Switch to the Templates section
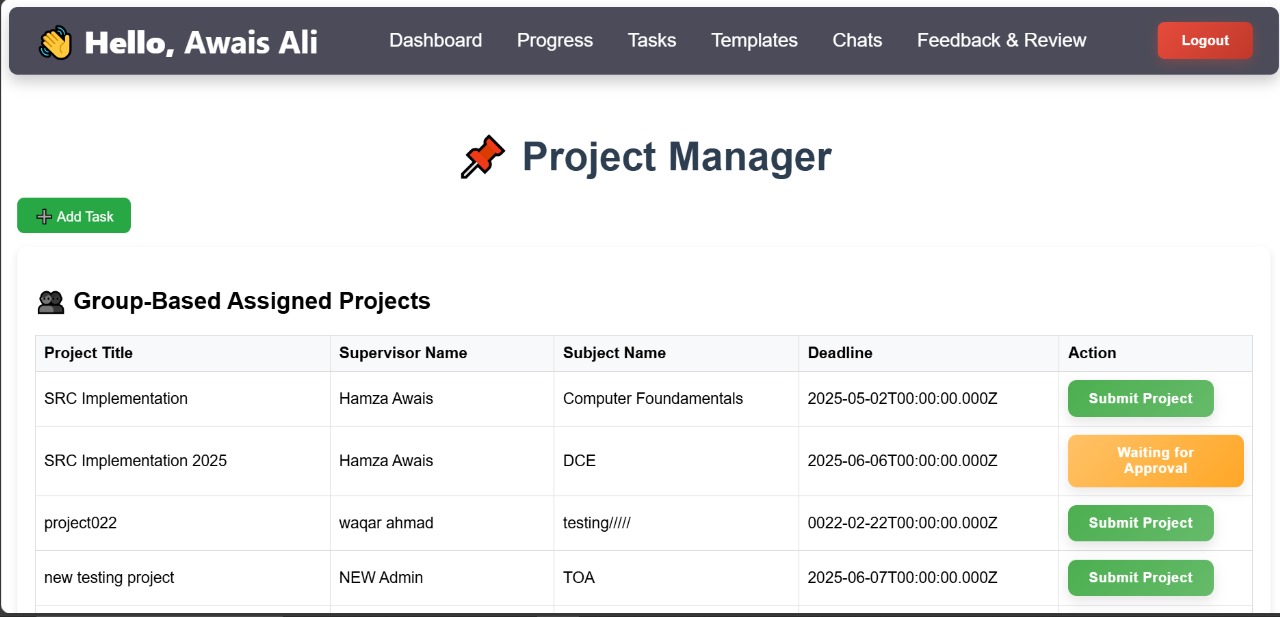The width and height of the screenshot is (1280, 617). point(754,40)
